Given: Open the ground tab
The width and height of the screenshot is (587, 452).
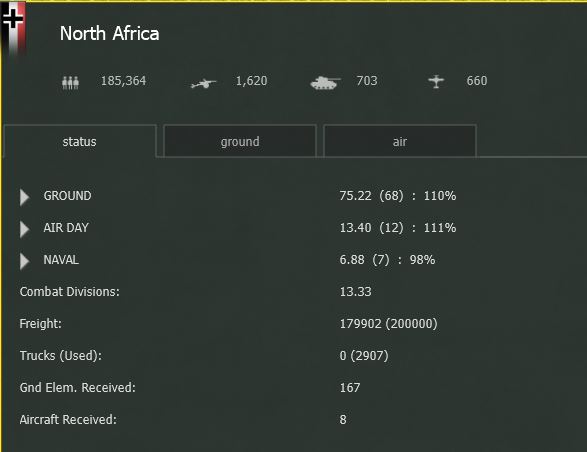Looking at the screenshot, I should click(x=240, y=142).
